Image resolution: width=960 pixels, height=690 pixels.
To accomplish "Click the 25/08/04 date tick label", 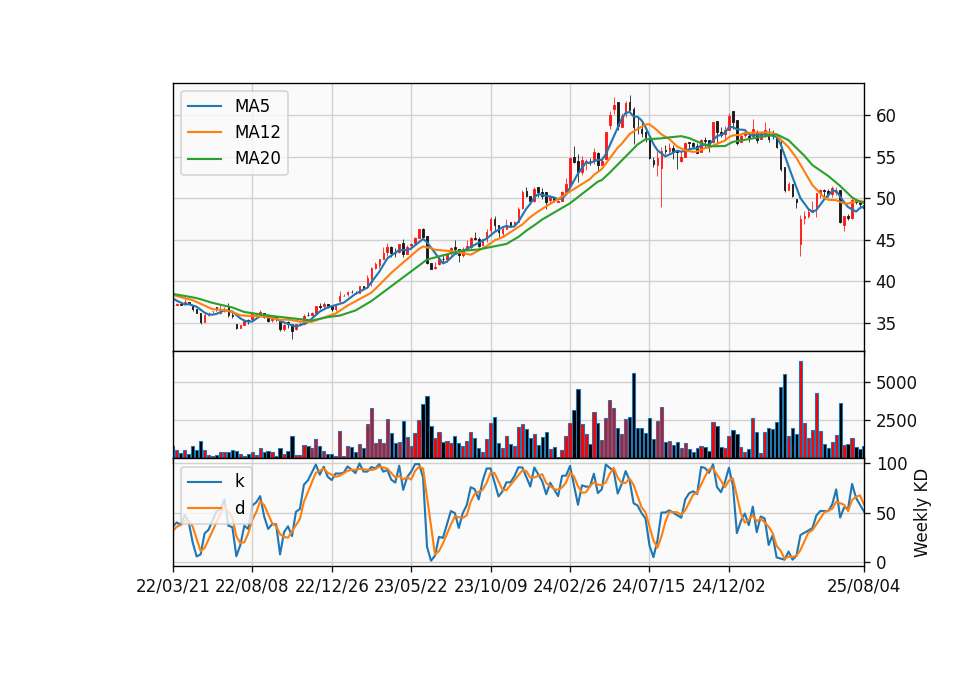I will tap(864, 586).
